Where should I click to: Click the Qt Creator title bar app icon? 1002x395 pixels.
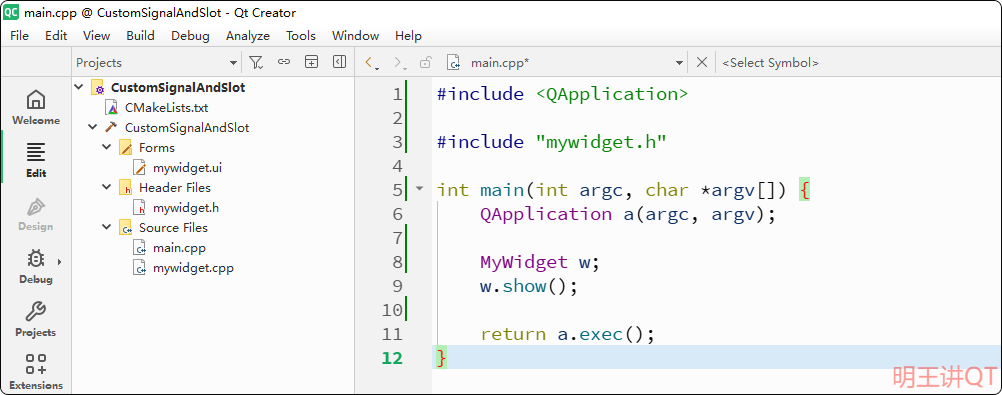click(x=11, y=12)
